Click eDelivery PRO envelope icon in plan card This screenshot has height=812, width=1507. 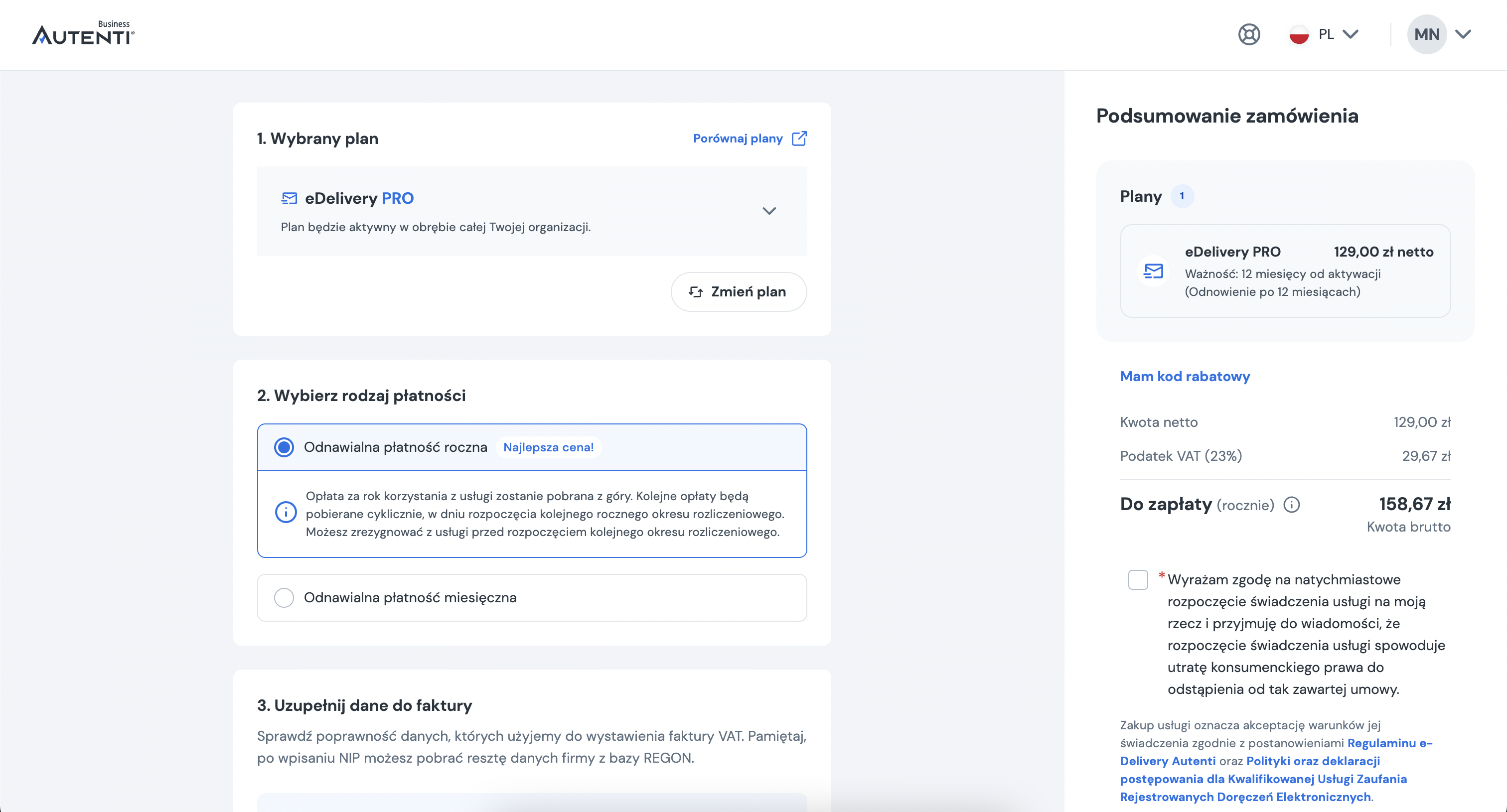point(289,199)
